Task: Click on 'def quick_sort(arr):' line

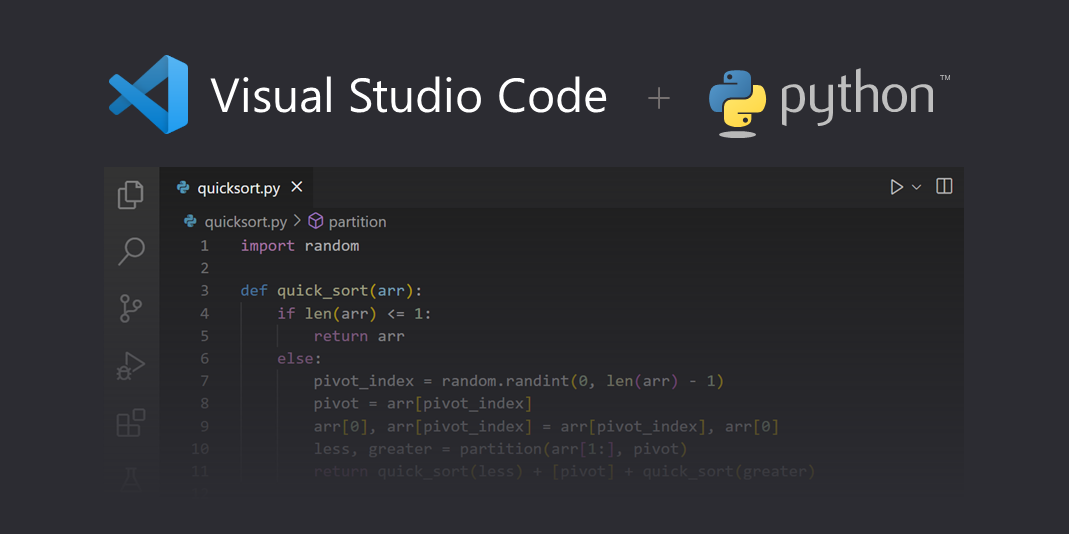Action: (331, 291)
